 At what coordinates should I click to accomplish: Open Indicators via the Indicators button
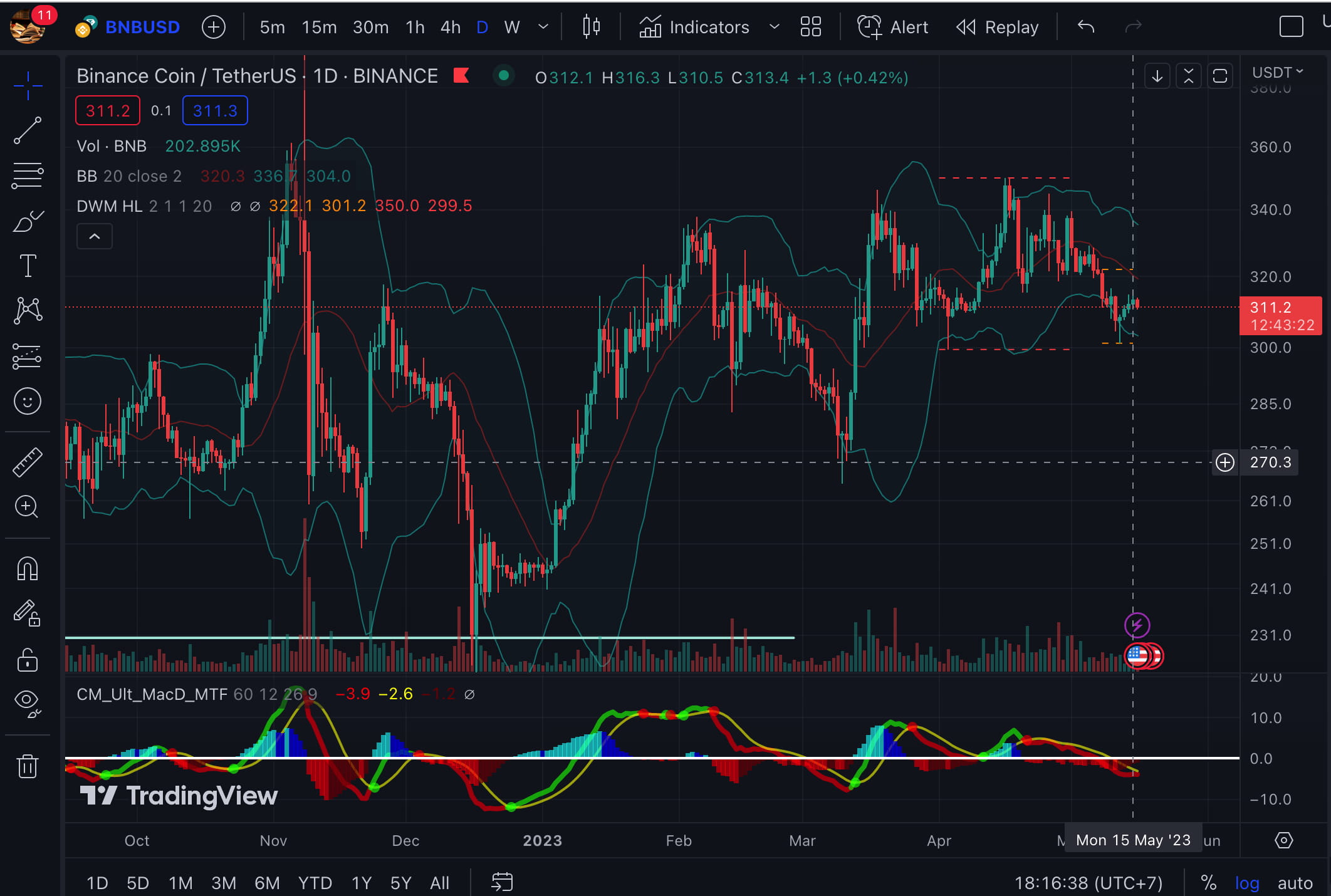(x=708, y=27)
